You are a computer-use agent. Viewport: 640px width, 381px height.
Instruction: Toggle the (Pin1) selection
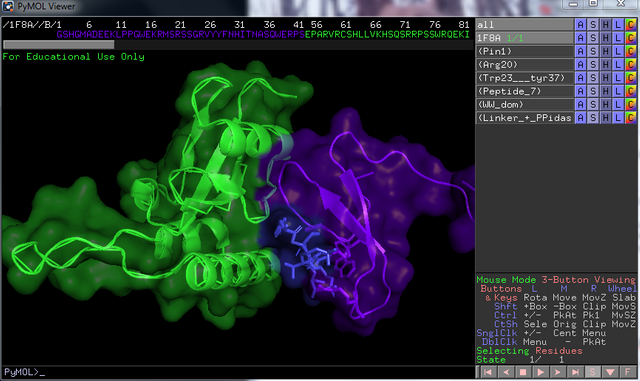click(524, 51)
